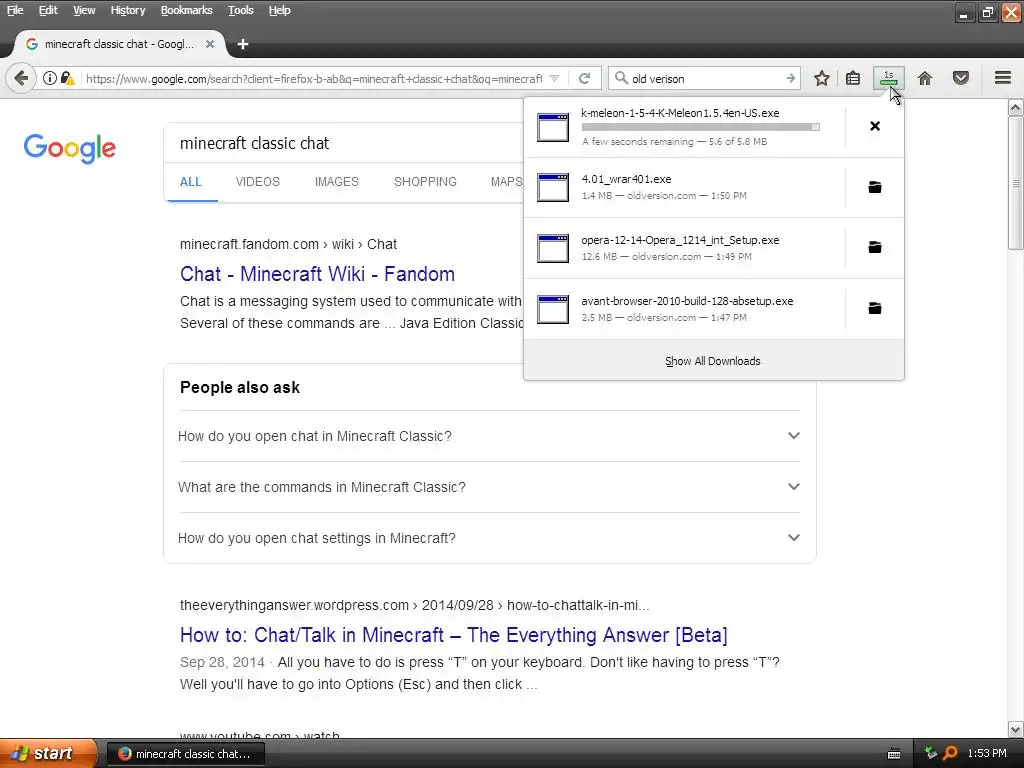1024x768 pixels.
Task: Close the 'minecraft classic chat' tab
Action: 210,44
